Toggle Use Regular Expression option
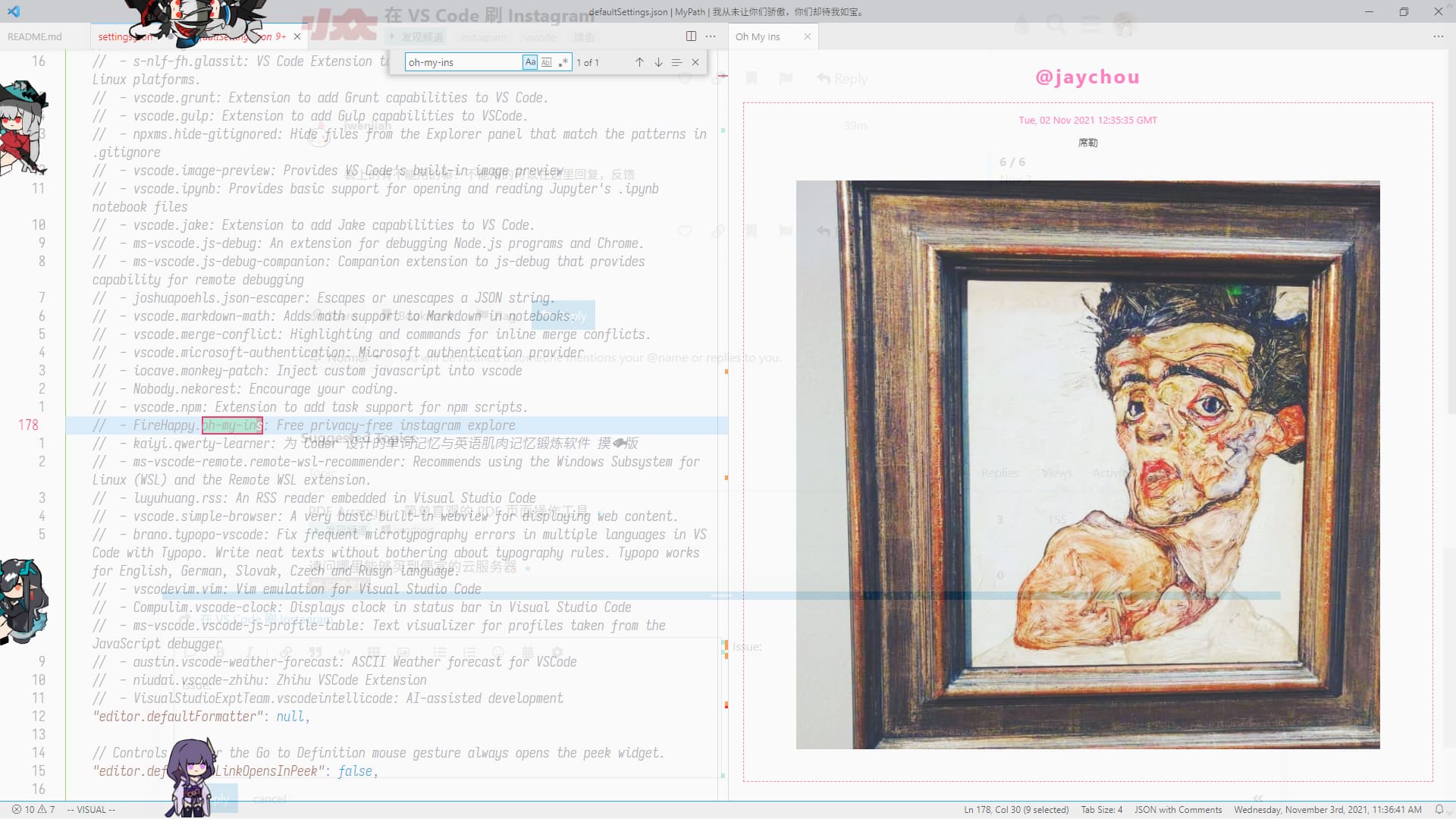This screenshot has height=819, width=1456. (x=563, y=62)
